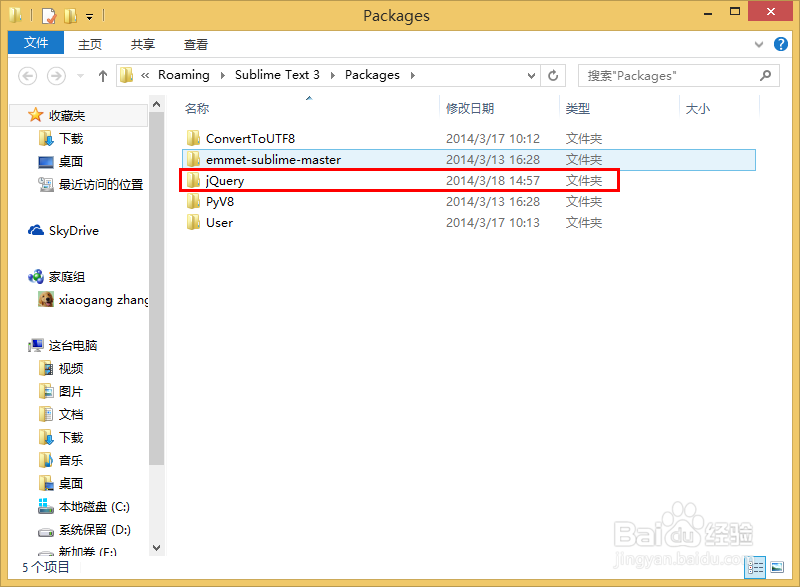This screenshot has height=587, width=800.
Task: Select the PyV8 folder icon
Action: 193,201
